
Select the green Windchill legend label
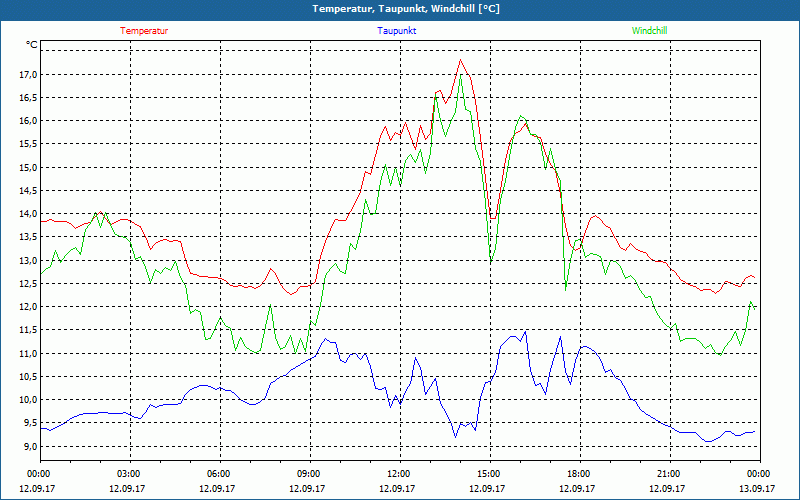pyautogui.click(x=649, y=30)
